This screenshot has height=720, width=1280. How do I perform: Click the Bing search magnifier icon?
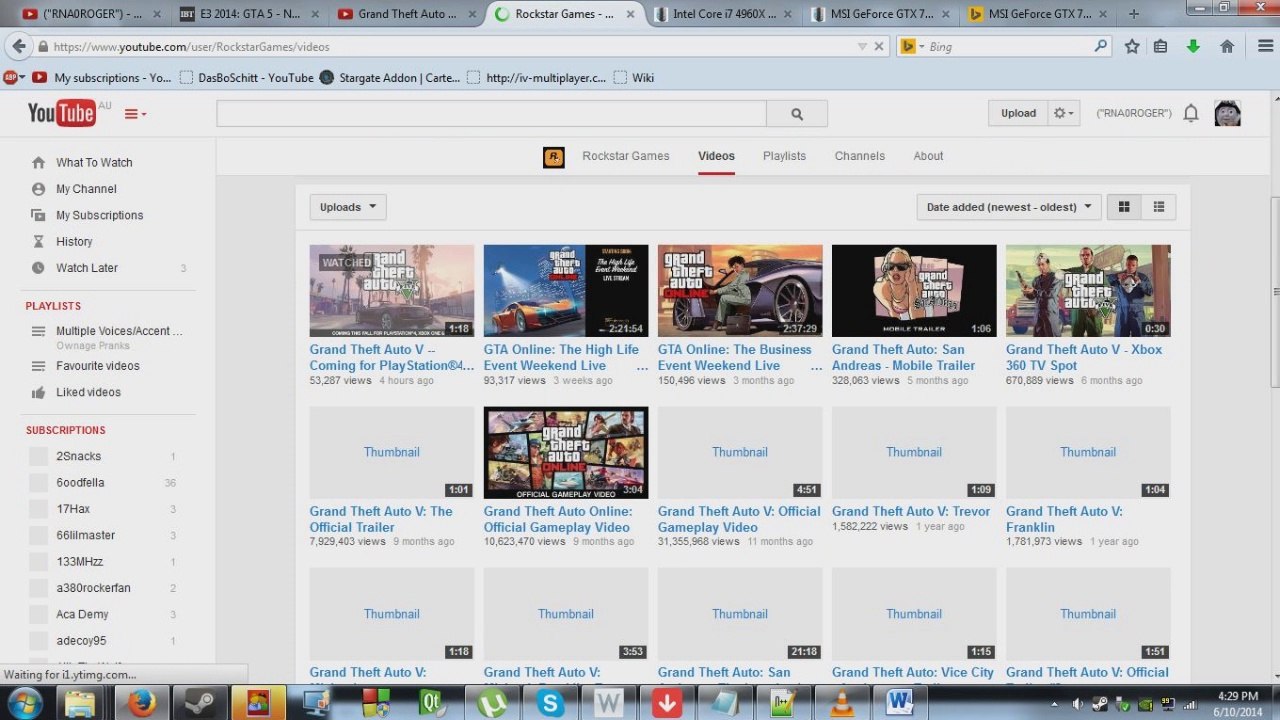pyautogui.click(x=1100, y=46)
